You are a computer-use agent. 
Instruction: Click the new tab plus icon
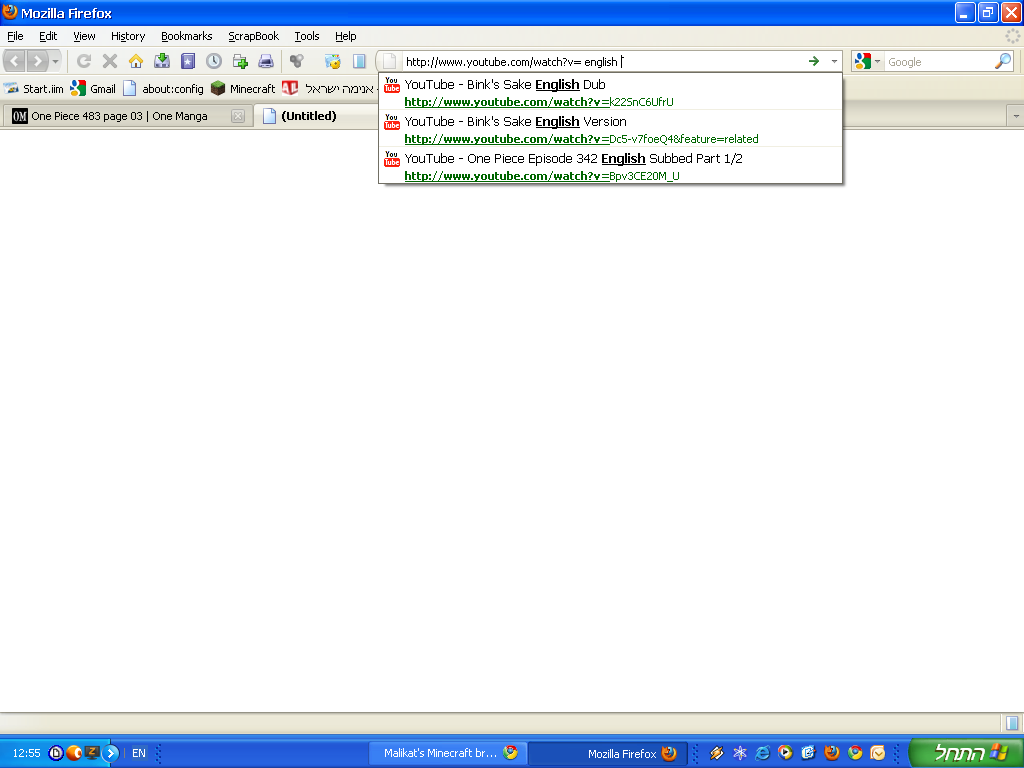[240, 61]
